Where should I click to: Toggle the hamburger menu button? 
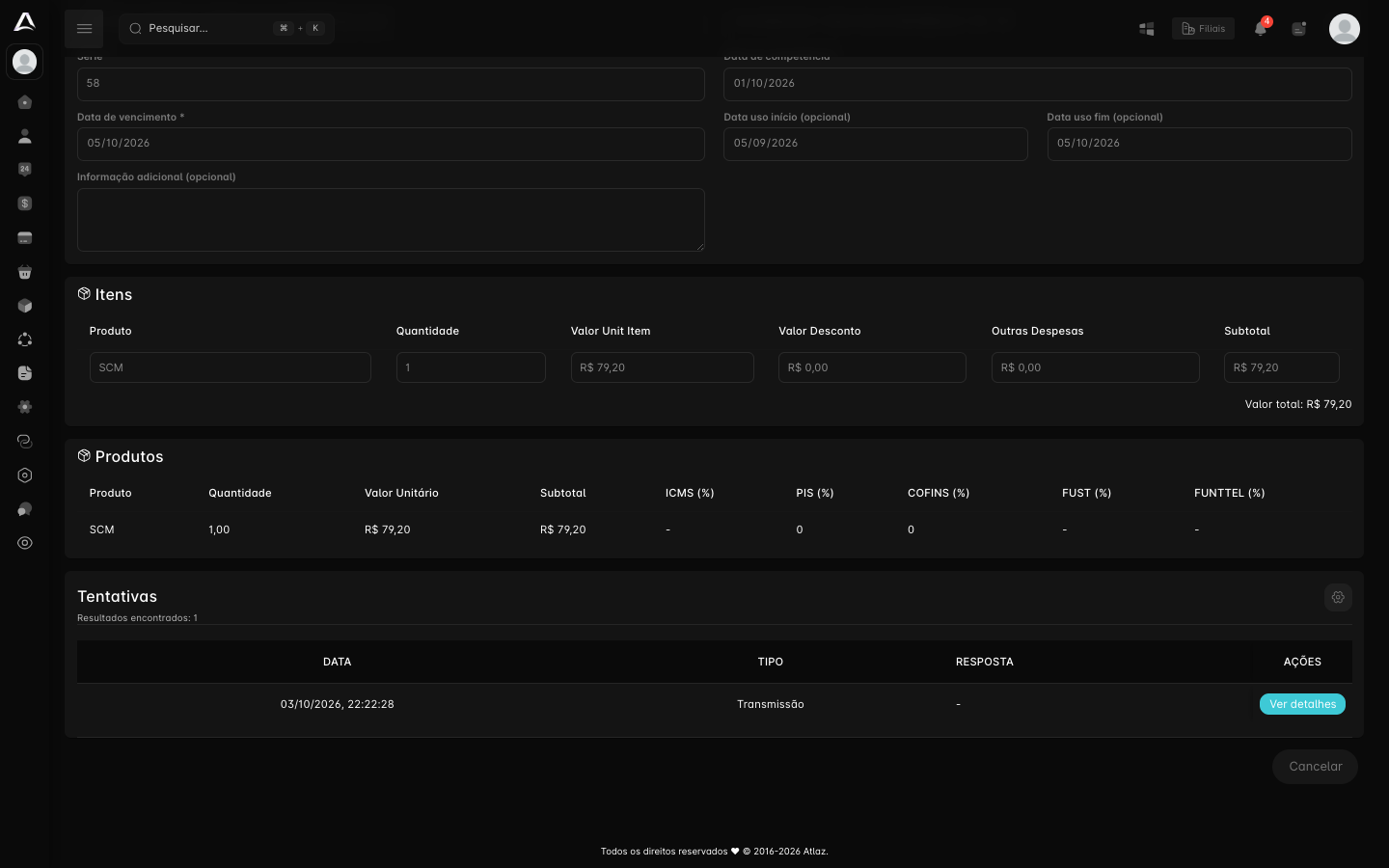coord(84,29)
